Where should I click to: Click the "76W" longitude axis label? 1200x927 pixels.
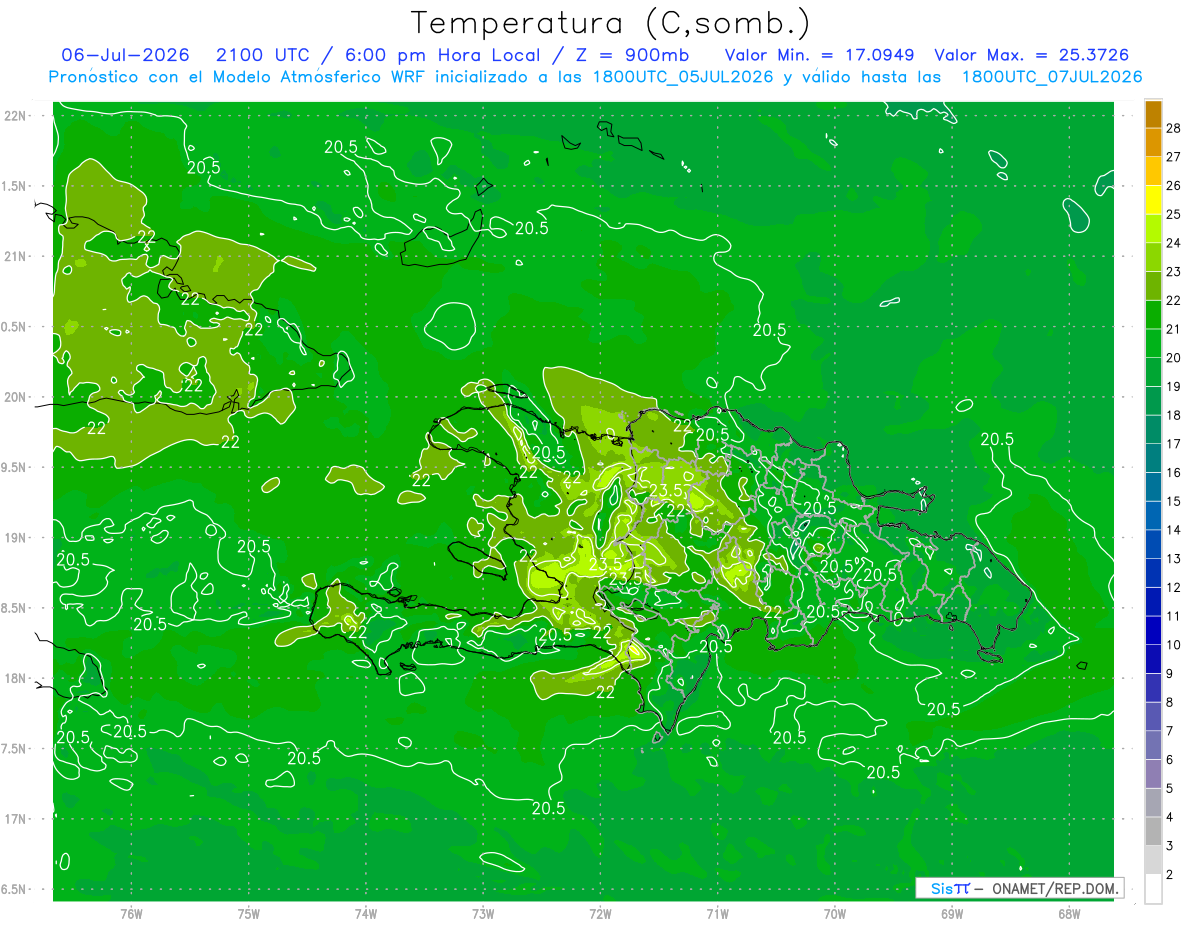pyautogui.click(x=131, y=913)
